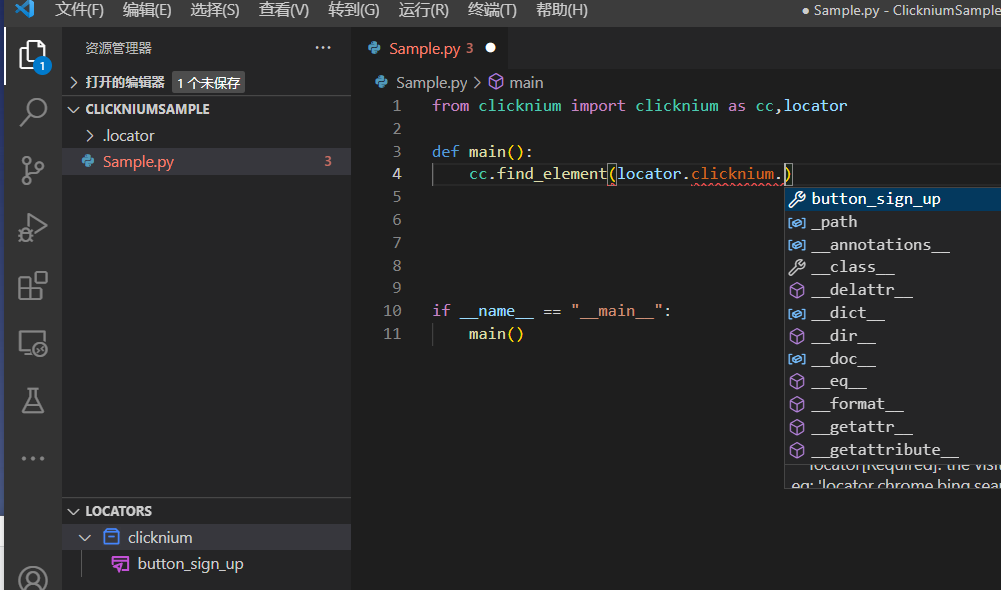Click the clicknium store icon in Locators
Image resolution: width=1001 pixels, height=590 pixels.
112,537
